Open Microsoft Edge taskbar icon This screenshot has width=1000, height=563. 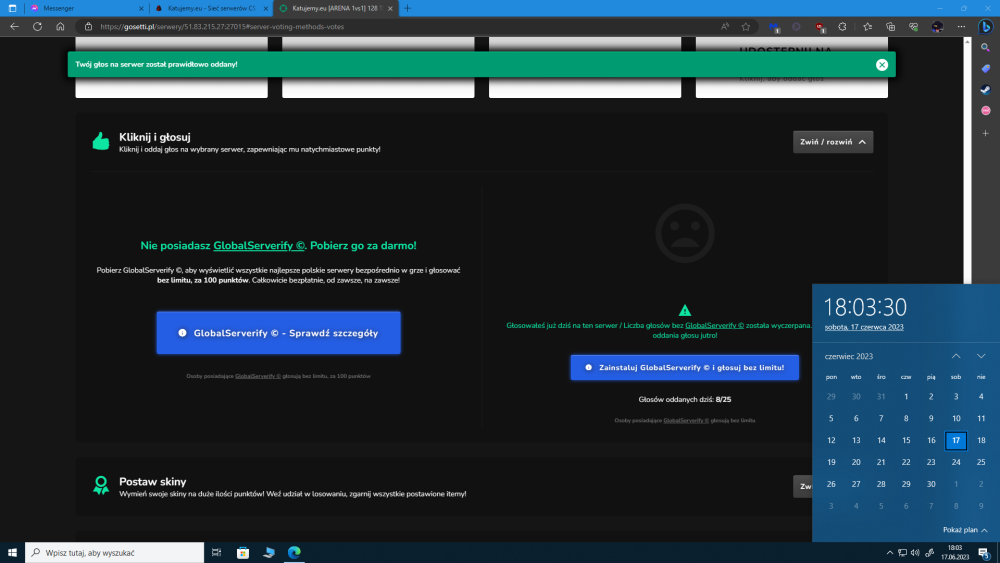click(x=294, y=552)
